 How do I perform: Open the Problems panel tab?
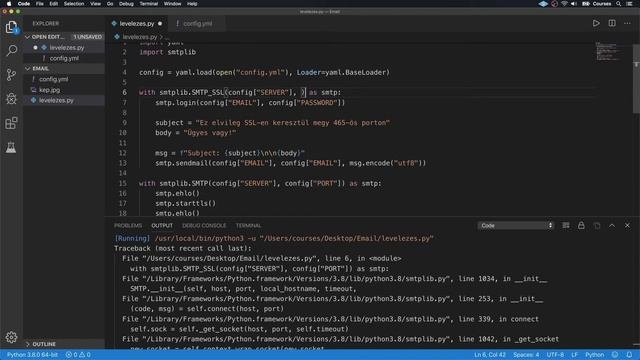[x=128, y=225]
